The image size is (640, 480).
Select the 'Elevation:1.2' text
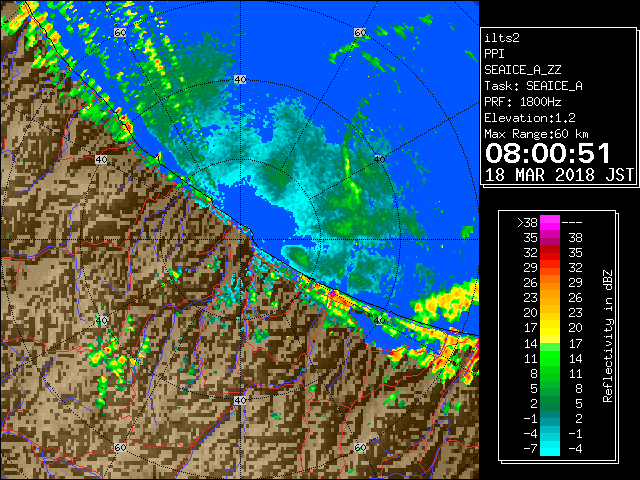529,118
